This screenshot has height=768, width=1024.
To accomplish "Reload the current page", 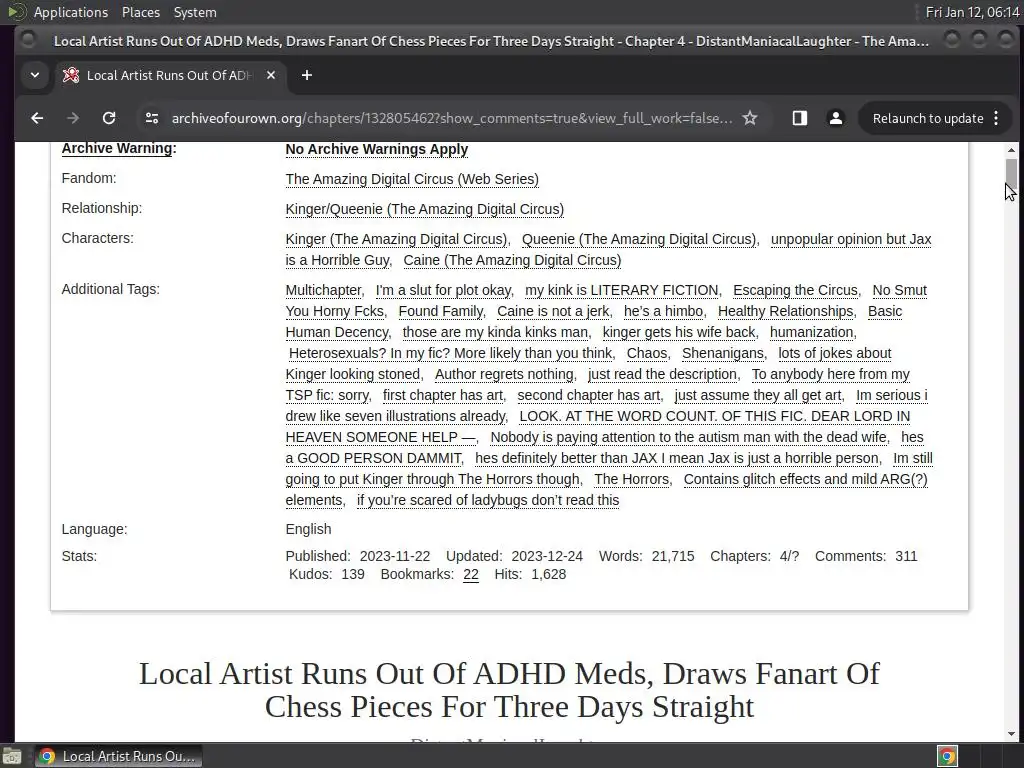I will point(109,118).
